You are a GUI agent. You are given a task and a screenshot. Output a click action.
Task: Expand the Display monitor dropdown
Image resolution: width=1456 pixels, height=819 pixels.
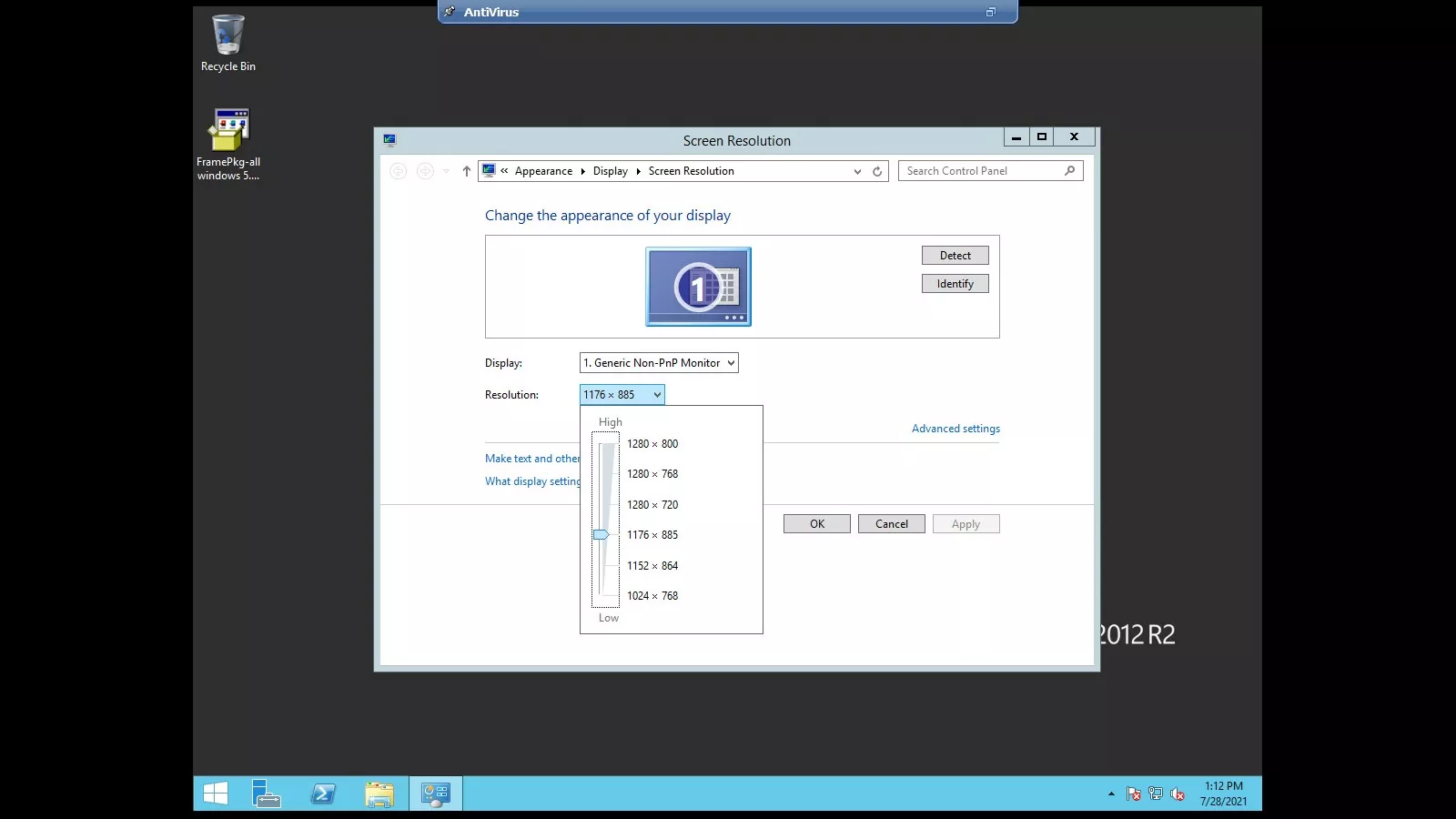(x=659, y=363)
